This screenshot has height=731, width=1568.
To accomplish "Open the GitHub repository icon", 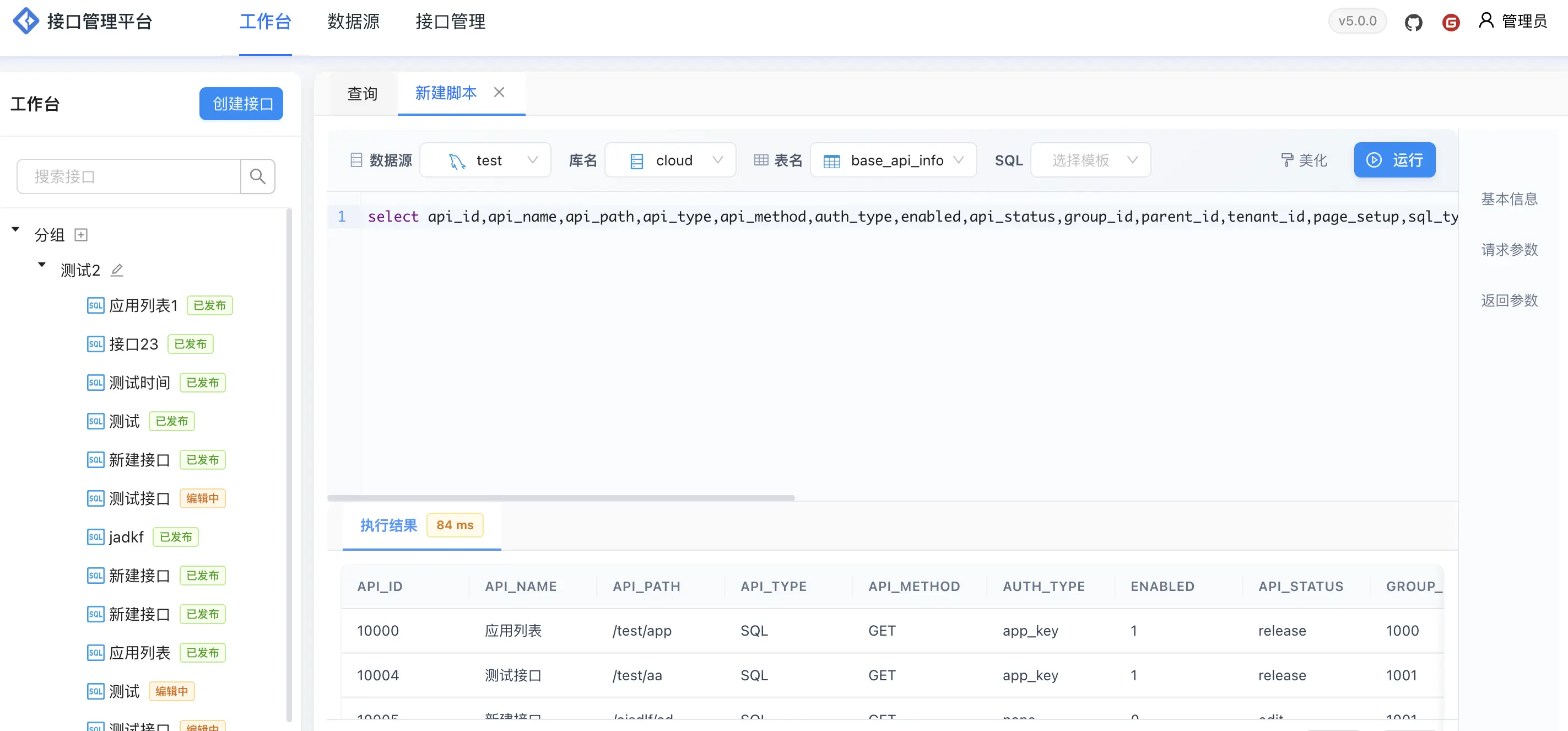I will tap(1413, 23).
